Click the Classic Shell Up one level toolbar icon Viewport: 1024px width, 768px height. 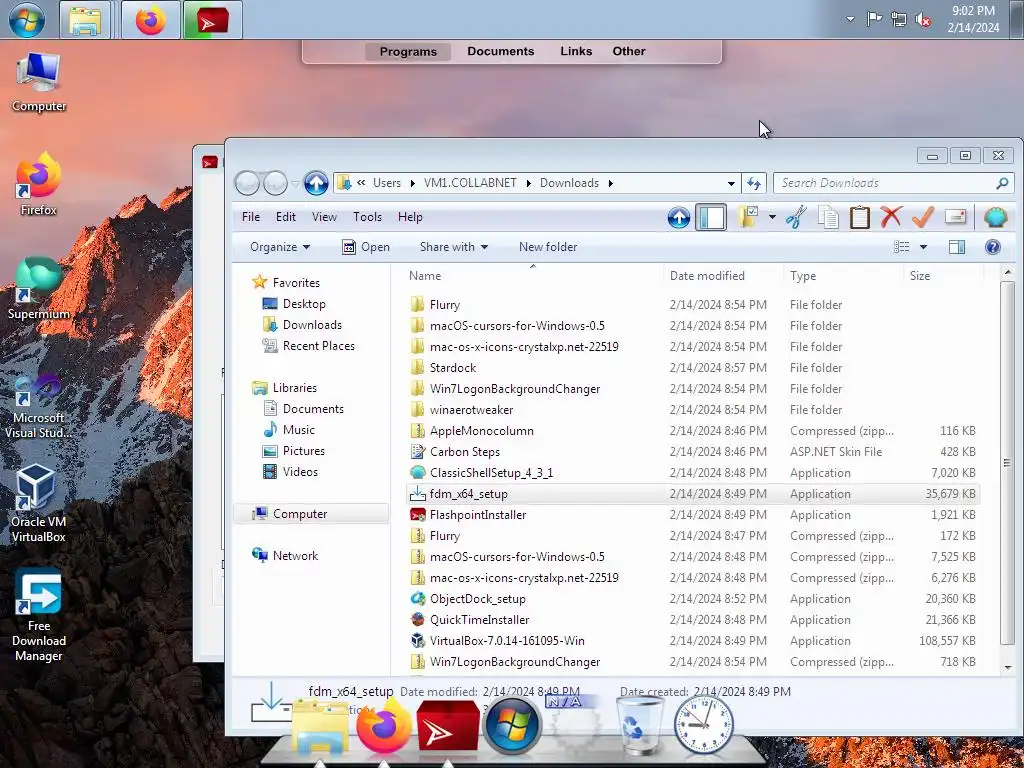(x=679, y=217)
